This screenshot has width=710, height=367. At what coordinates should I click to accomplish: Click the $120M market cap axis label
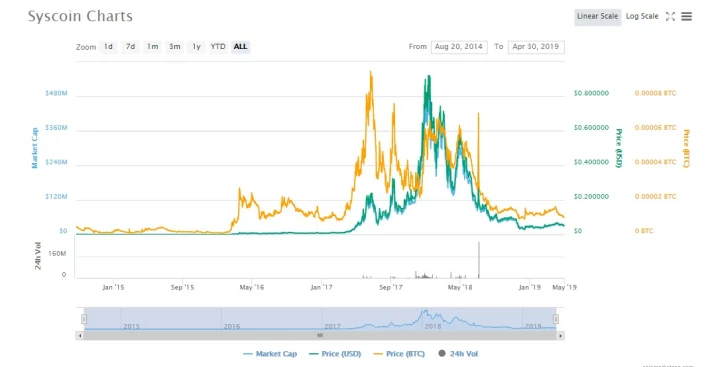(x=56, y=196)
